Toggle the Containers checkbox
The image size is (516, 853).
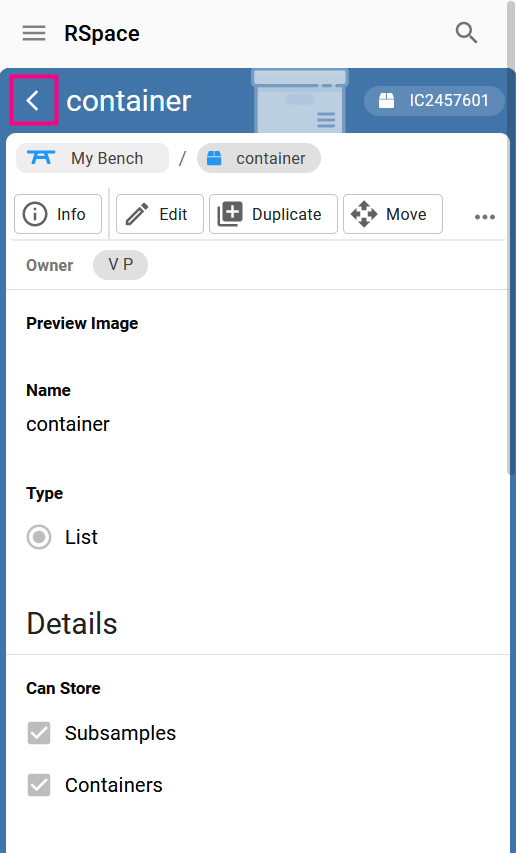click(39, 785)
